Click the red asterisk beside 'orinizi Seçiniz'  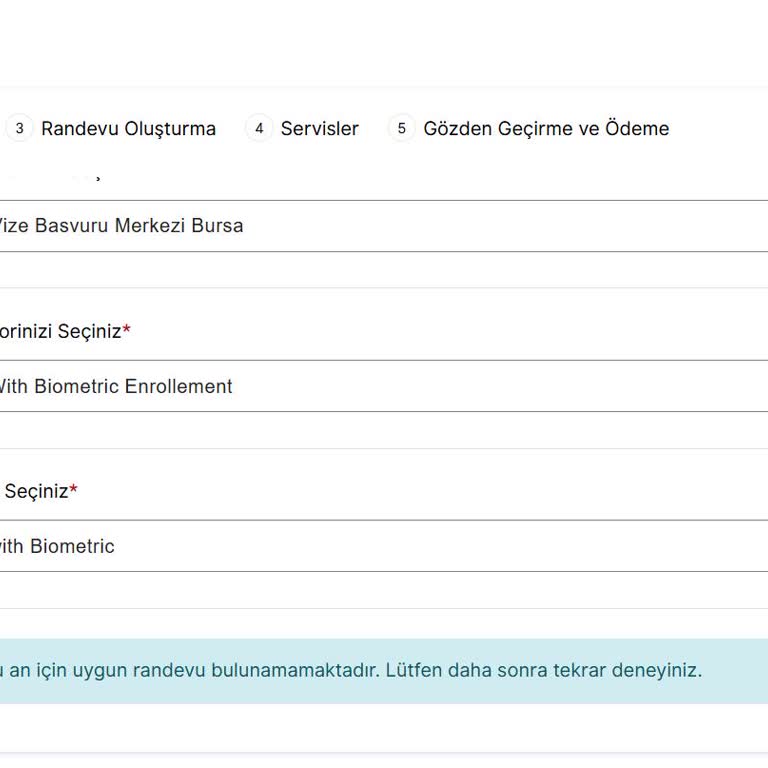coord(127,330)
